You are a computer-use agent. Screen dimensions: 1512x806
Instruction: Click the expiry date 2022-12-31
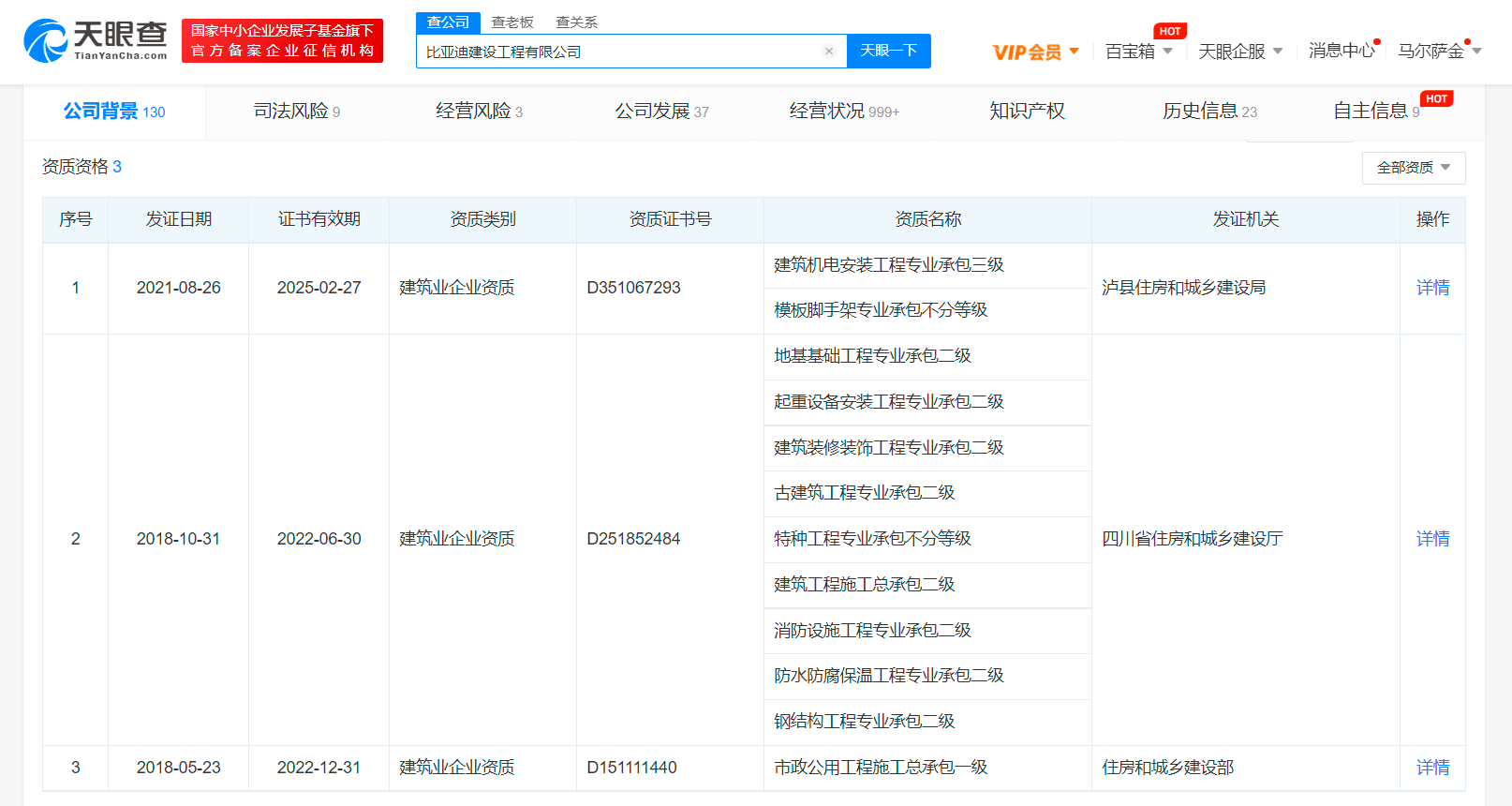319,768
